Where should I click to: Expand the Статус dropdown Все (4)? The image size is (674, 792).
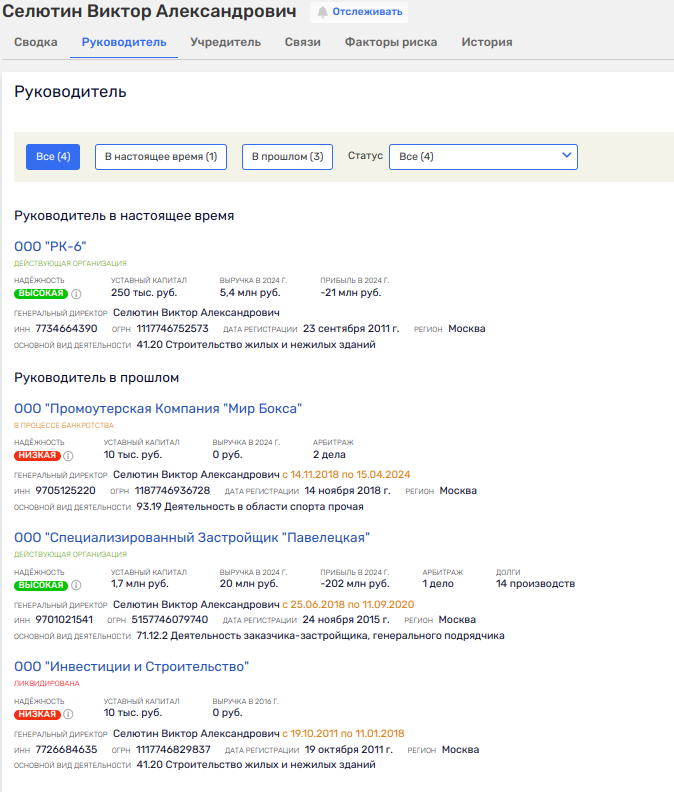483,157
